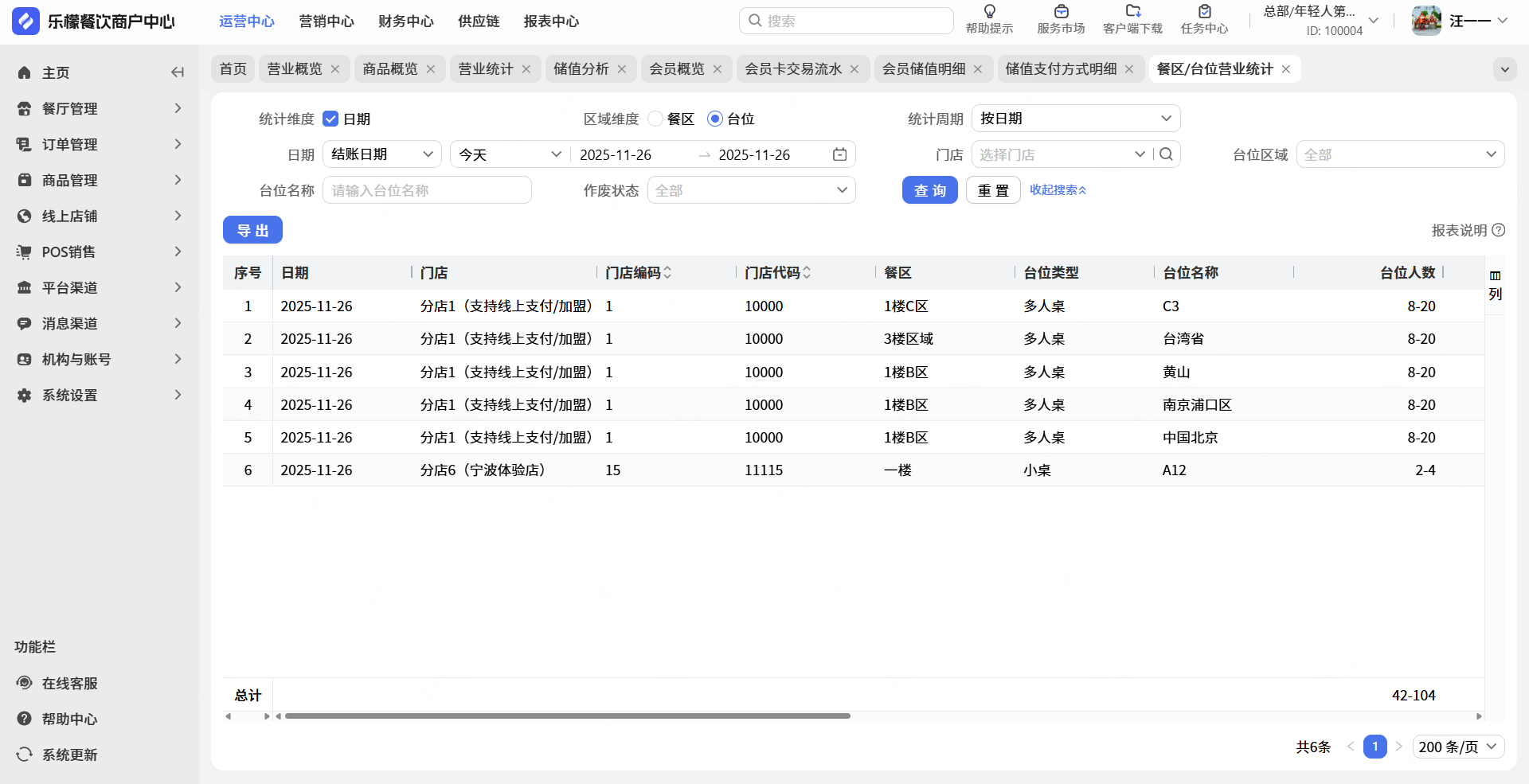
Task: Click the store search magnifier icon
Action: coord(1166,154)
